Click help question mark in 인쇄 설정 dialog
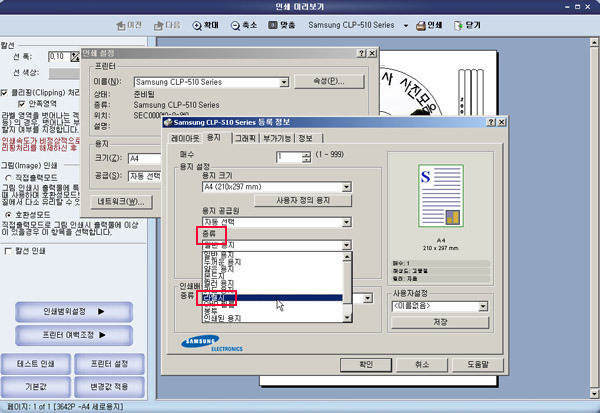Screen dimensions: 600x413 point(362,53)
